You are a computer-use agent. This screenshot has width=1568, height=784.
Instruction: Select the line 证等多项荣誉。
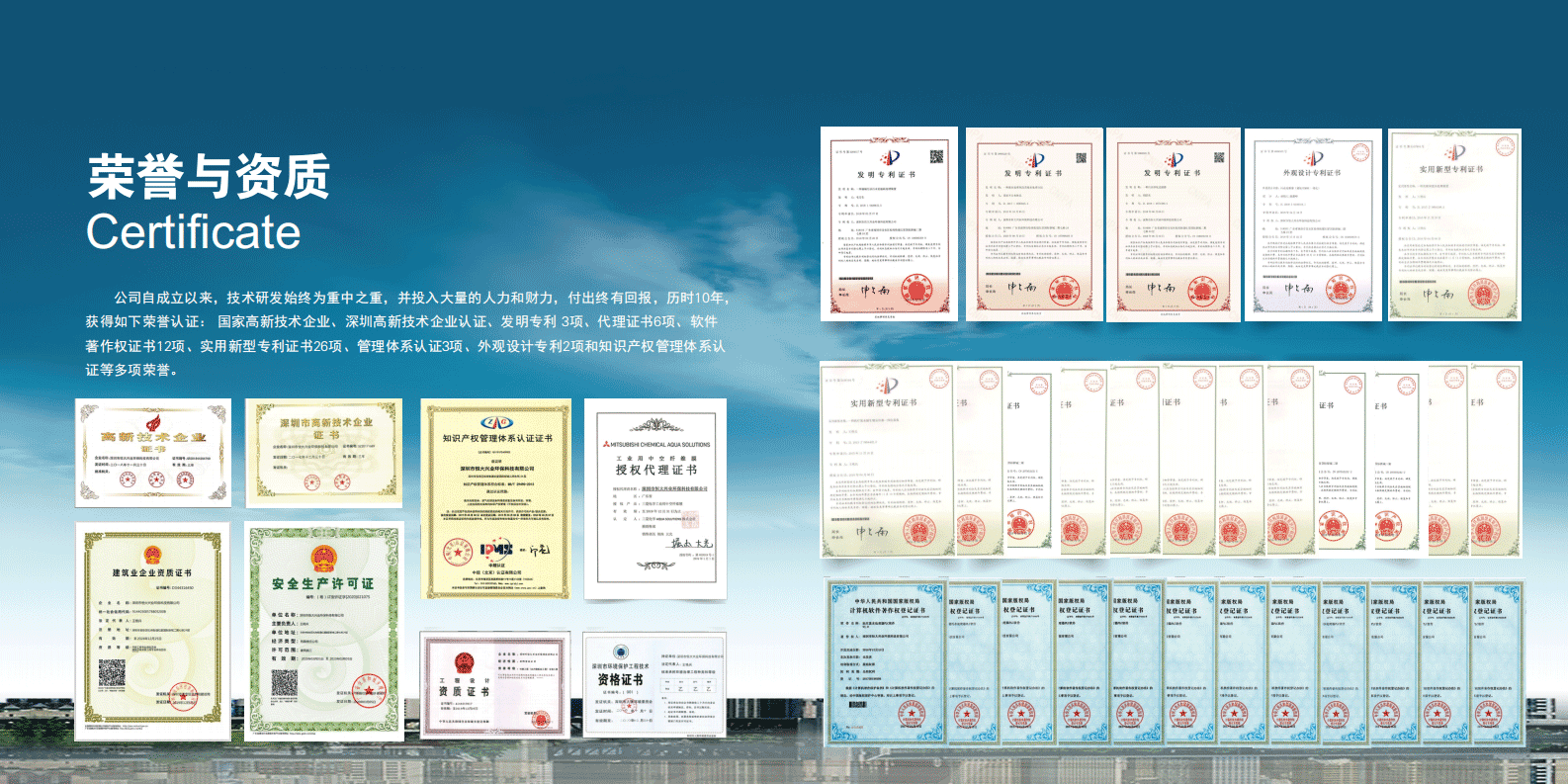[131, 370]
